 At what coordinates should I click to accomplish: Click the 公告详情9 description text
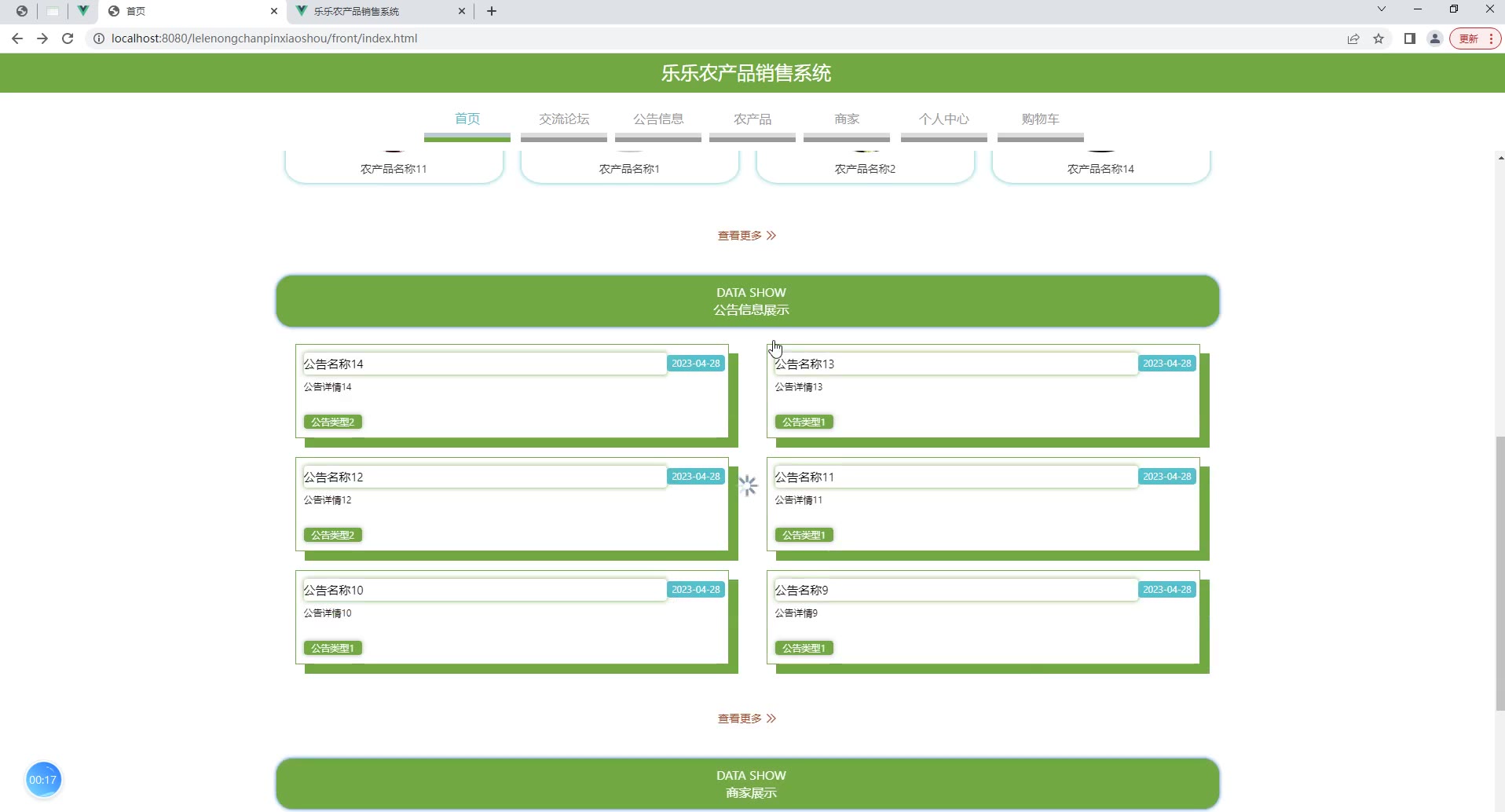point(796,613)
